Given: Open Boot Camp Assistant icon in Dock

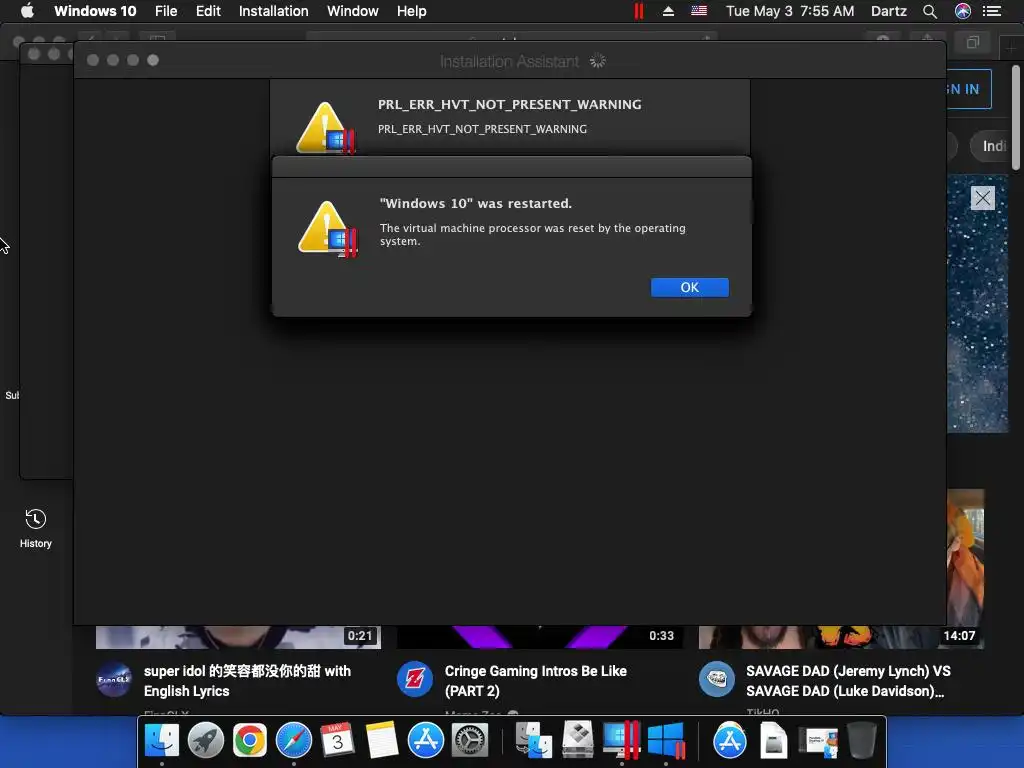Looking at the screenshot, I should point(578,740).
